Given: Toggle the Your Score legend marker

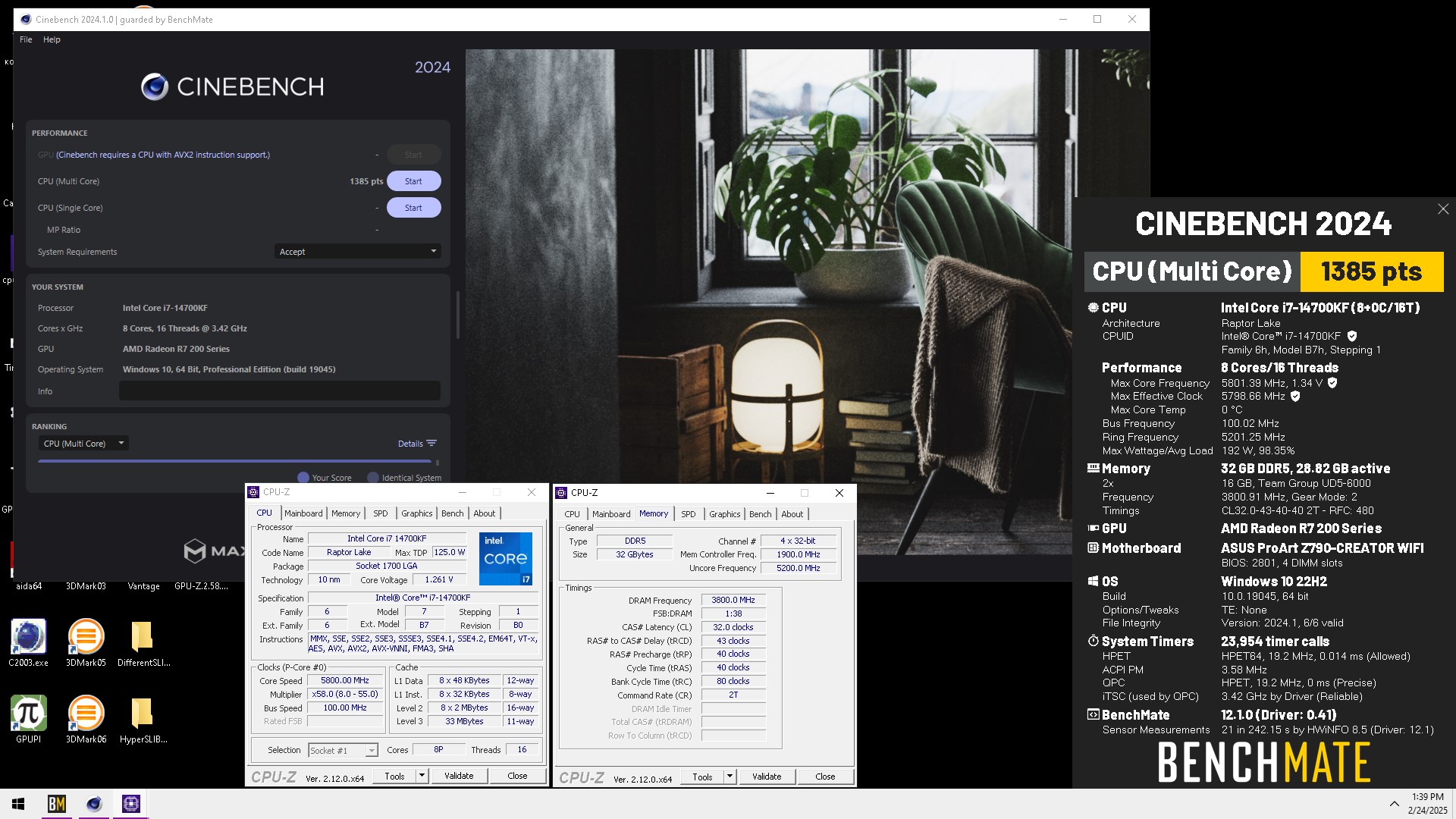Looking at the screenshot, I should (303, 478).
